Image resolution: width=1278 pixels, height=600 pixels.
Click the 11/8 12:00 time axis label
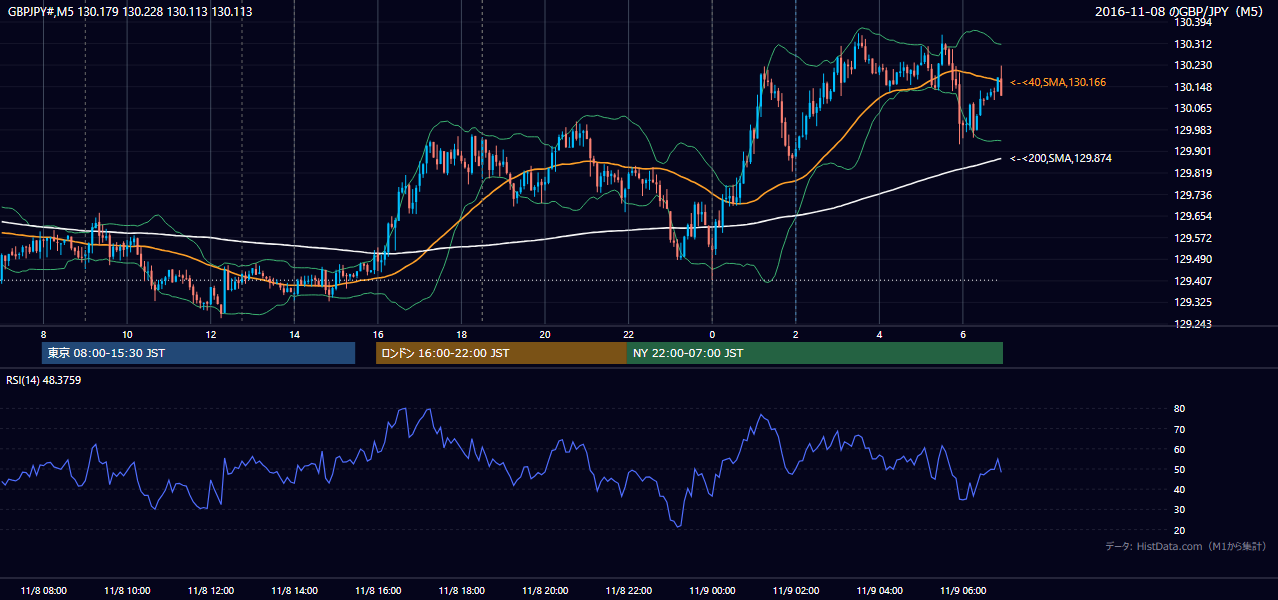point(210,591)
